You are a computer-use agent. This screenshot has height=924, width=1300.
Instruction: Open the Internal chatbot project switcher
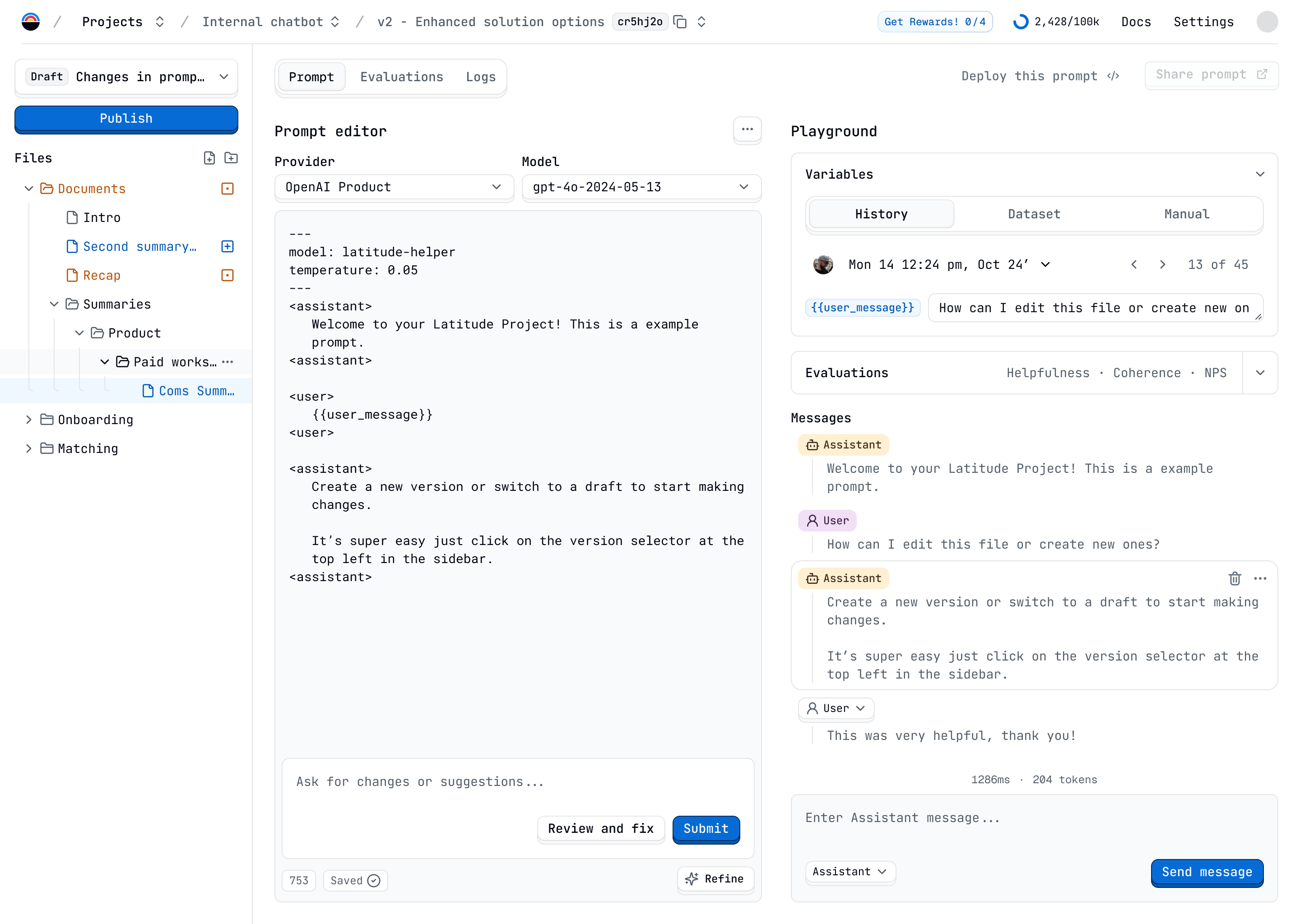coord(335,22)
